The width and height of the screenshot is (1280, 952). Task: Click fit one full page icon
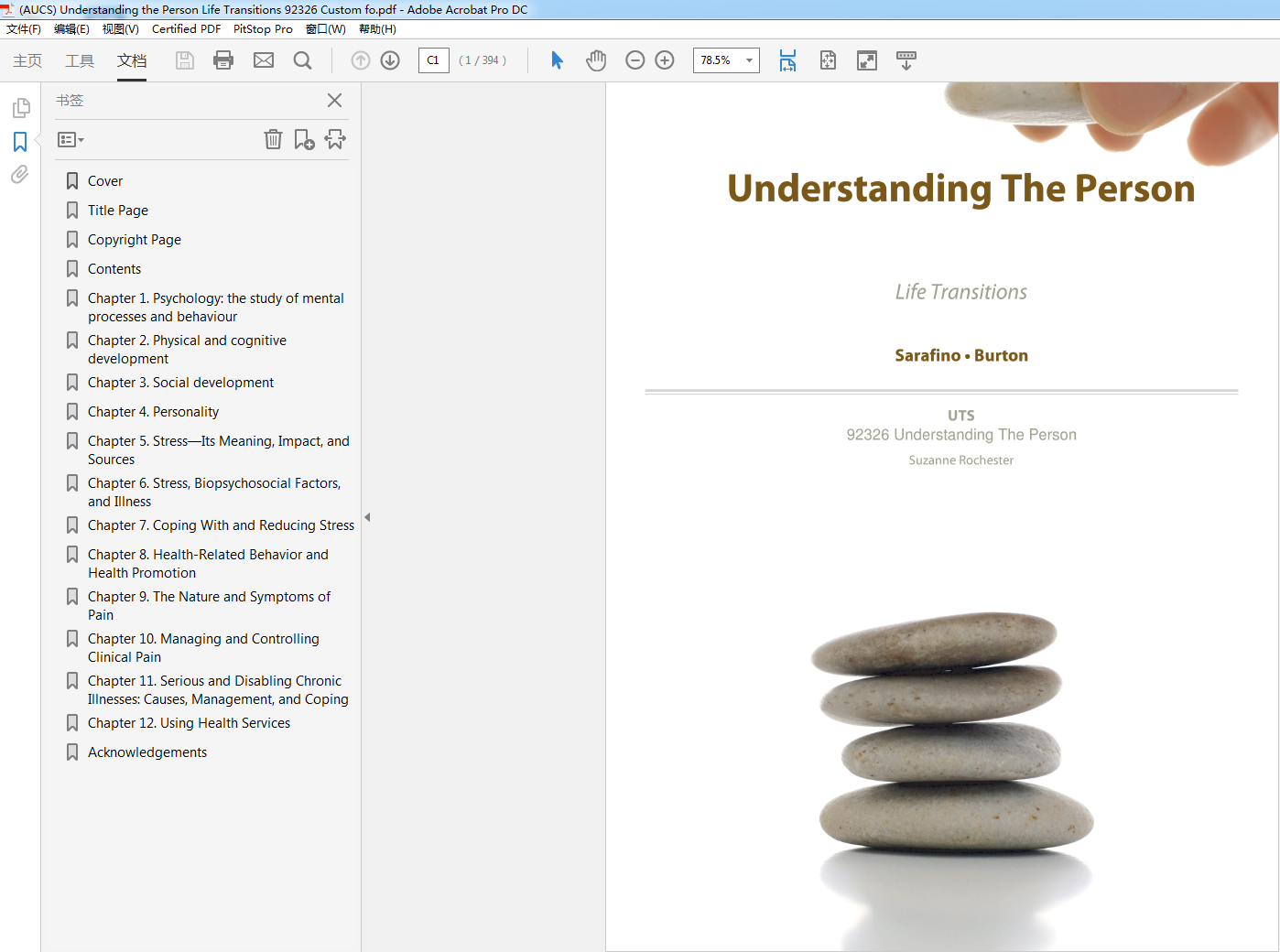[x=828, y=60]
